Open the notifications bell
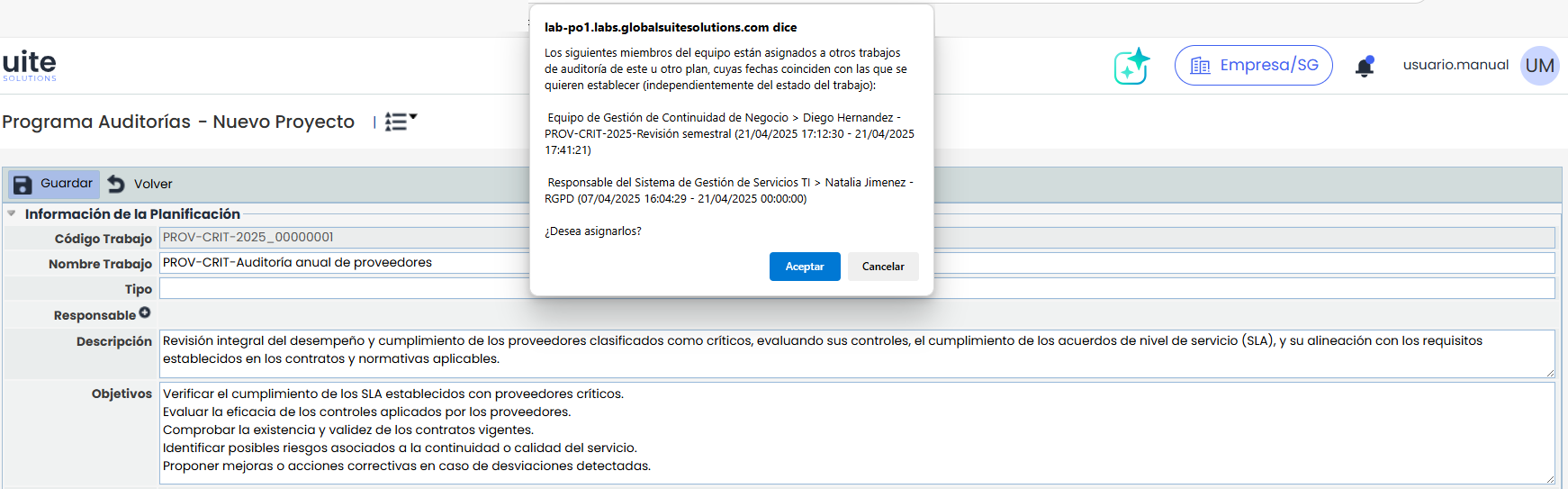The image size is (1568, 489). point(1365,67)
